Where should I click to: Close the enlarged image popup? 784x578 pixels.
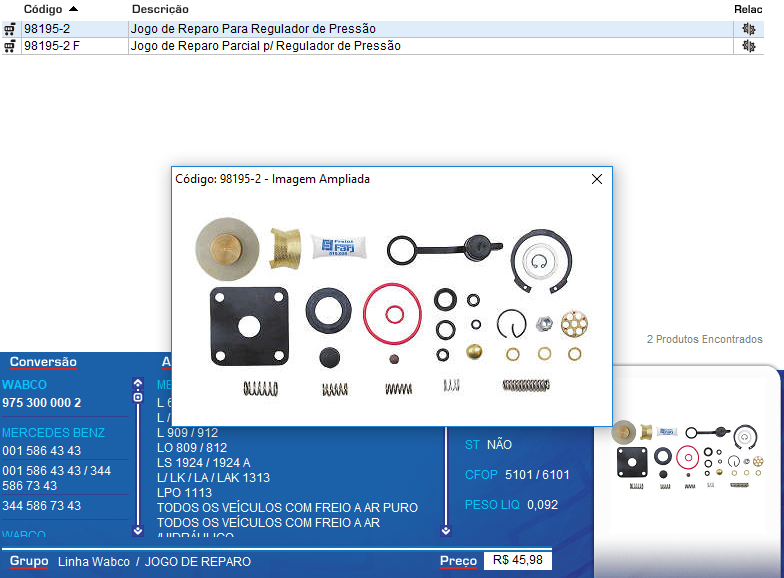(597, 179)
